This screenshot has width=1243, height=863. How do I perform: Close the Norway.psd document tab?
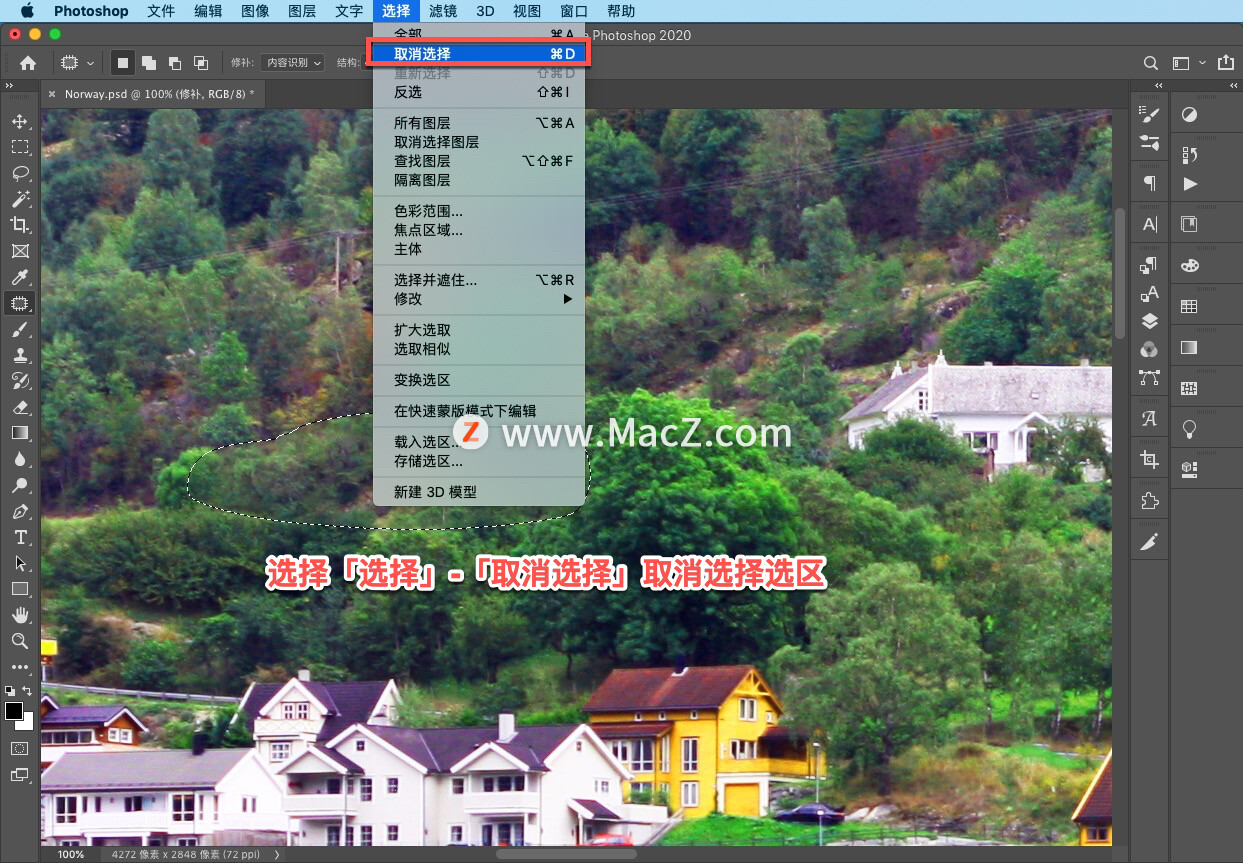pos(52,93)
